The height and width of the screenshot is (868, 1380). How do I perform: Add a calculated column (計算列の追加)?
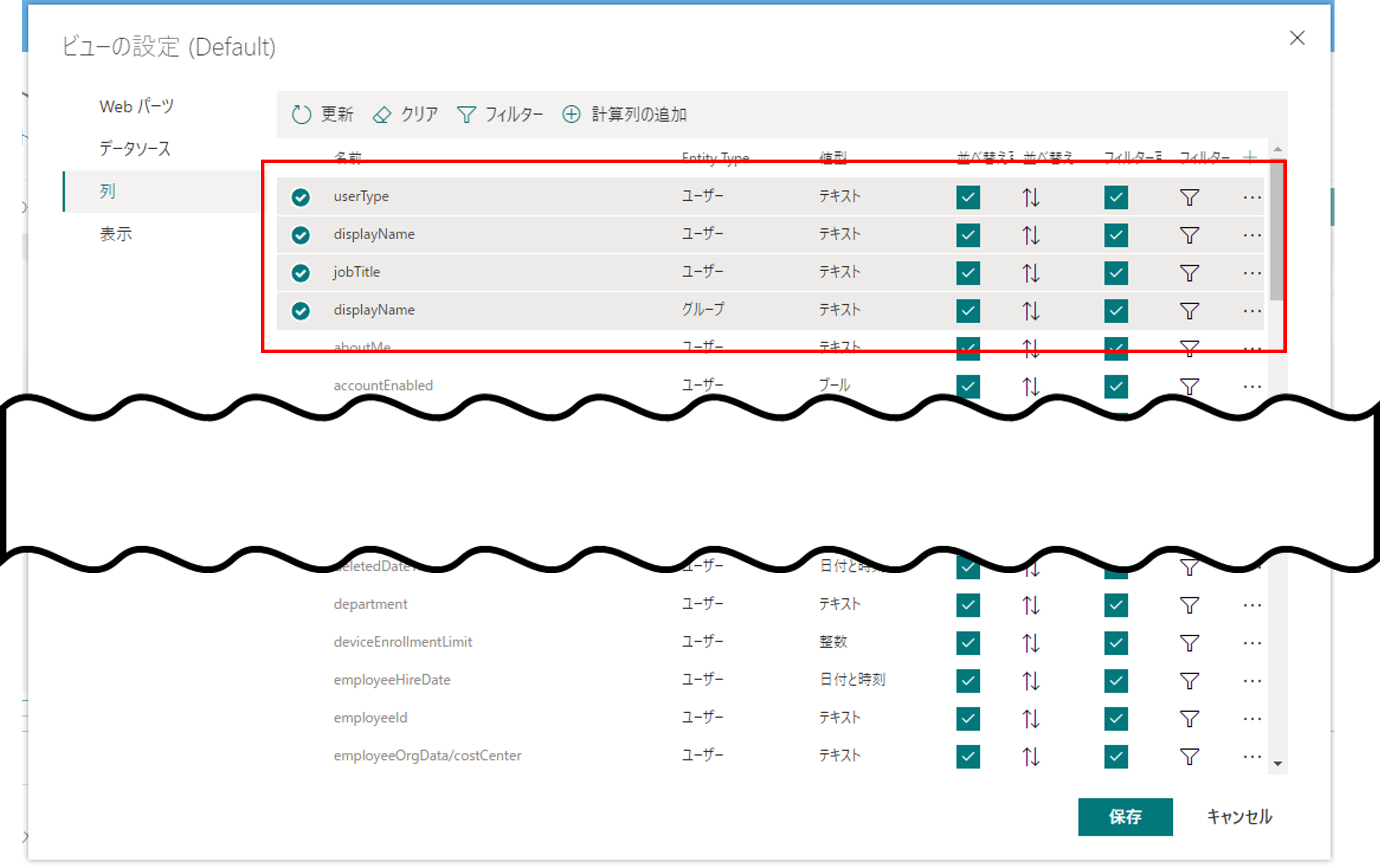coord(571,115)
